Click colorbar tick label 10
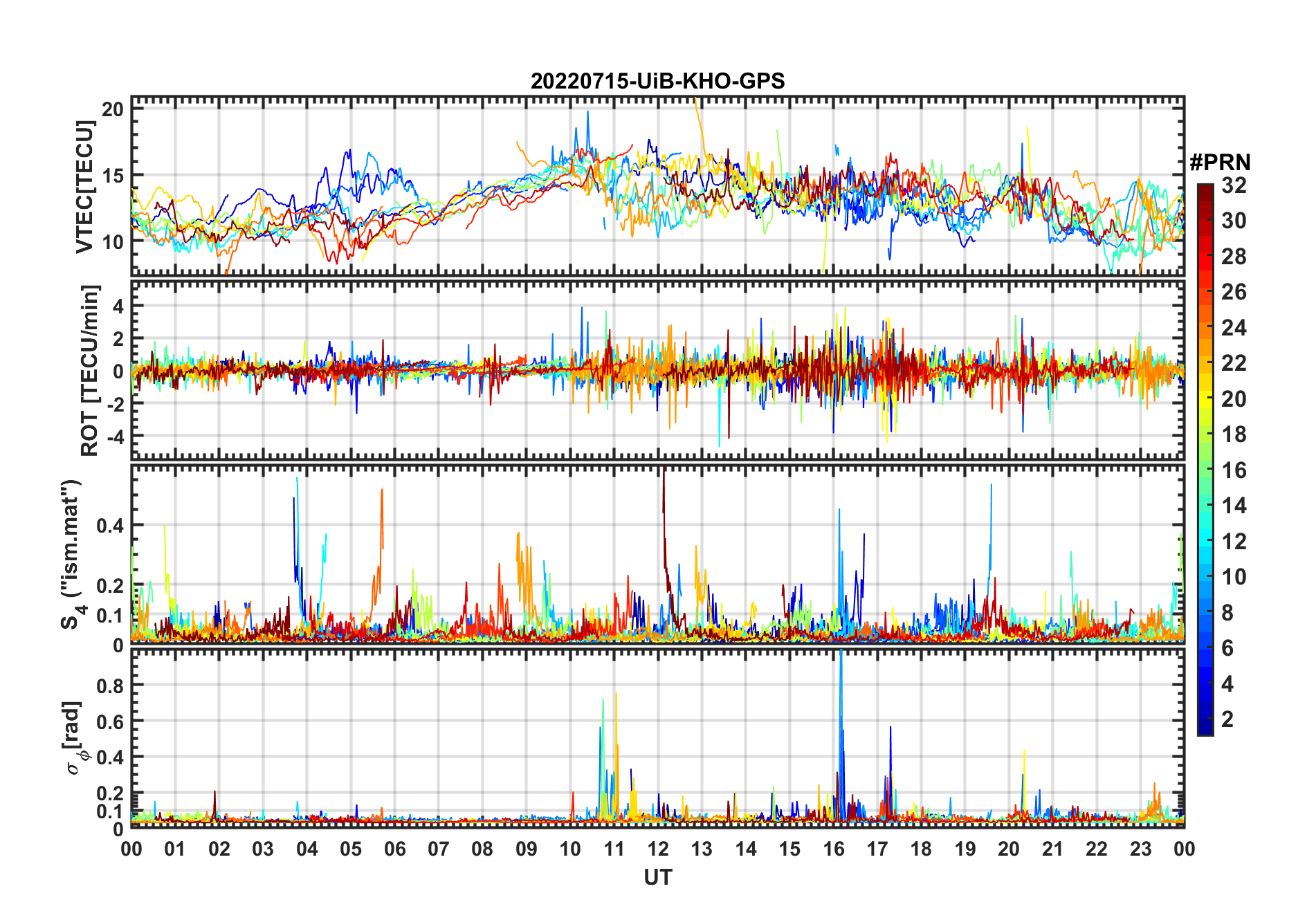This screenshot has width=1316, height=920. click(1233, 577)
